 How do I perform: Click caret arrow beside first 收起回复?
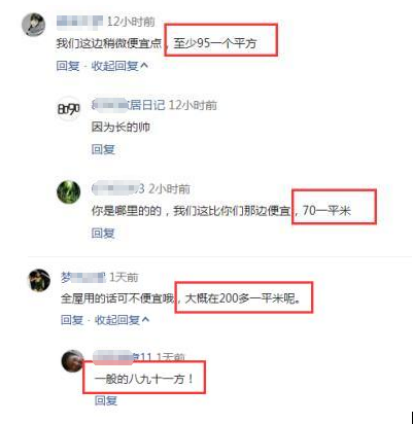pos(144,65)
